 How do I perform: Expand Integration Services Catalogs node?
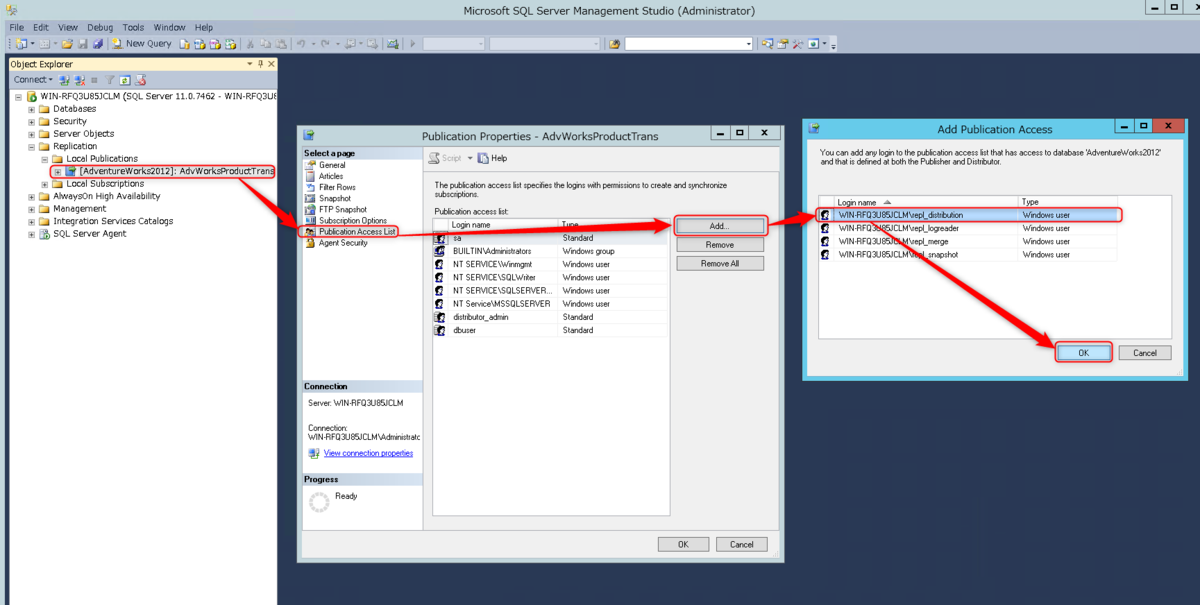coord(31,222)
